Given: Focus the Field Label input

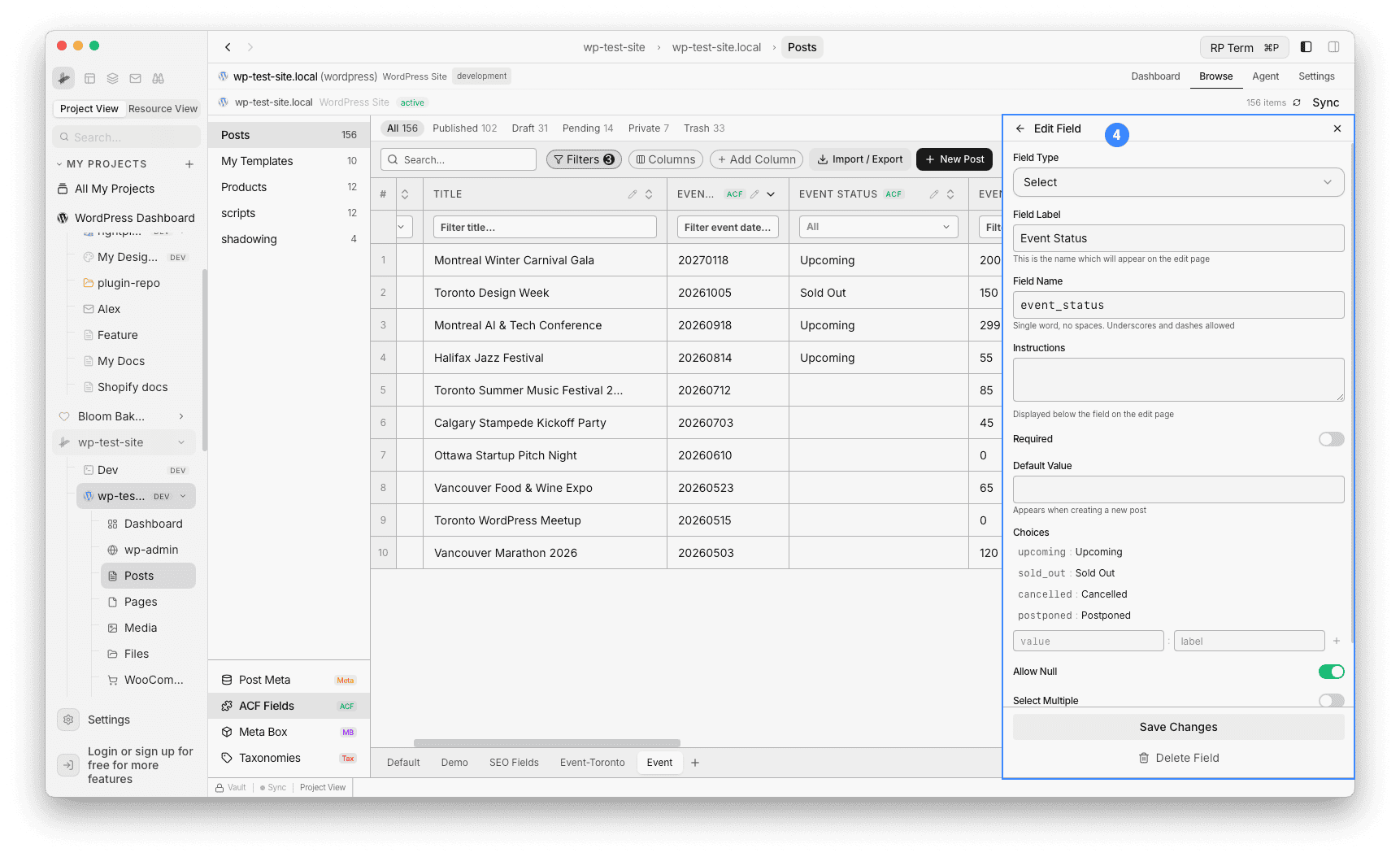Looking at the screenshot, I should pos(1178,238).
